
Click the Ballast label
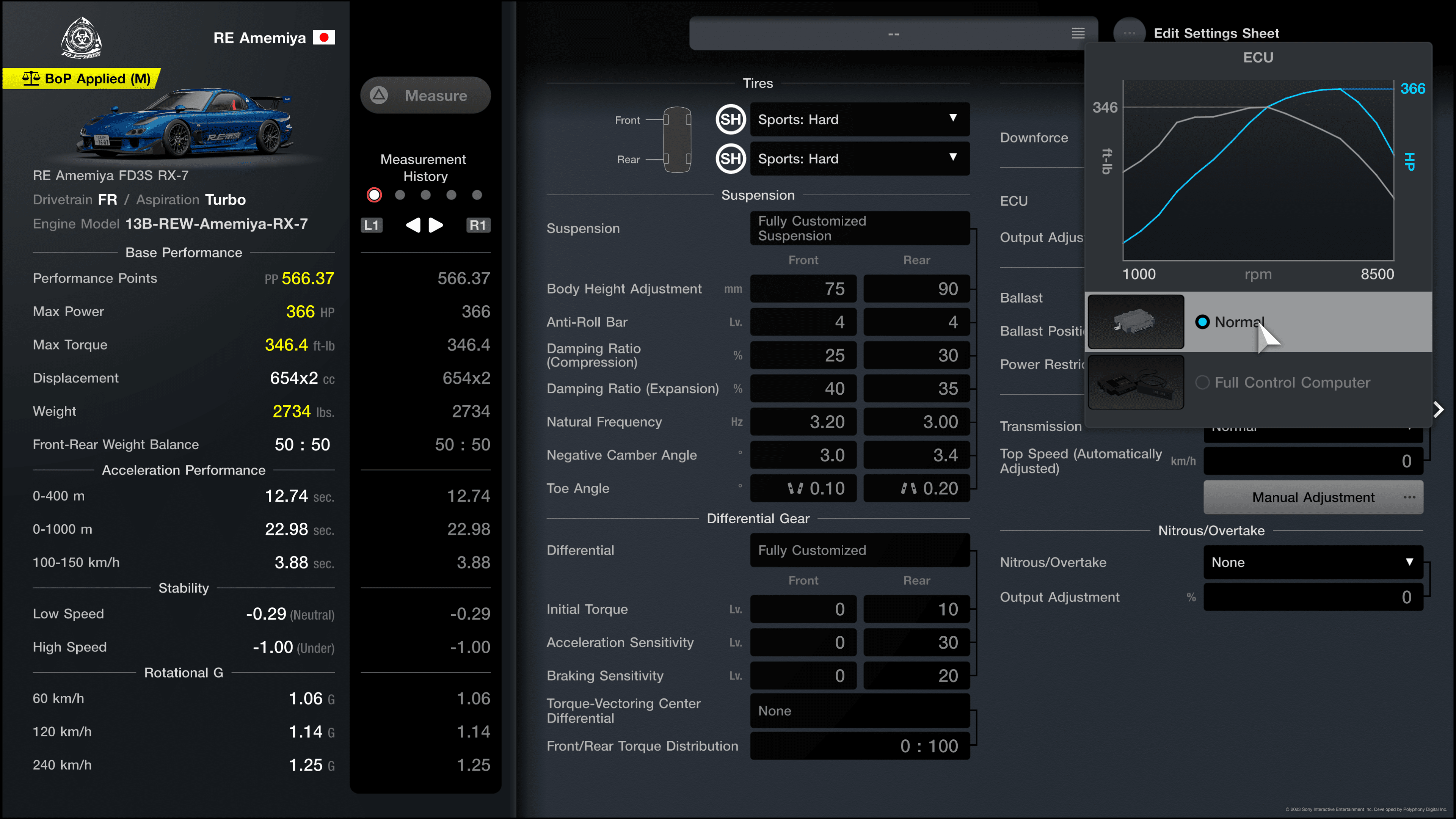tap(1021, 298)
